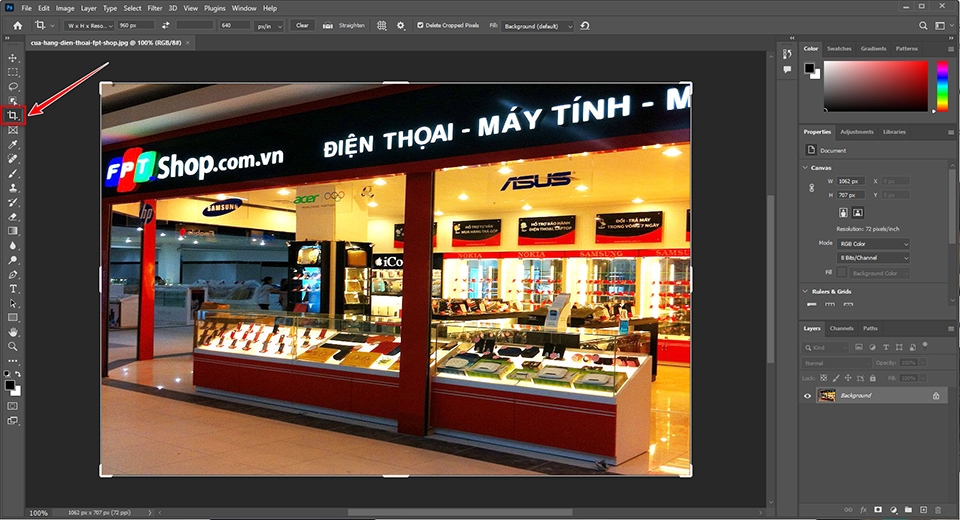The height and width of the screenshot is (520, 960).
Task: Hide the Background layer with eye icon
Action: (808, 396)
